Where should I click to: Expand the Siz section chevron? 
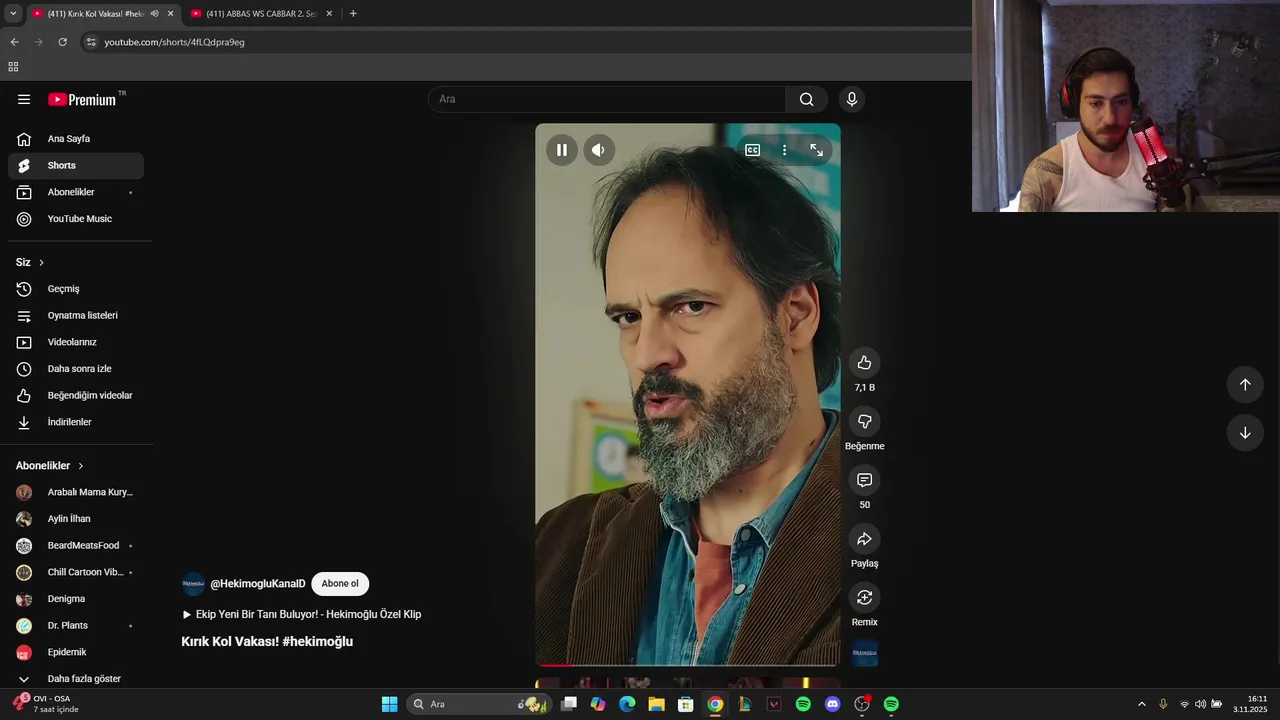(42, 262)
